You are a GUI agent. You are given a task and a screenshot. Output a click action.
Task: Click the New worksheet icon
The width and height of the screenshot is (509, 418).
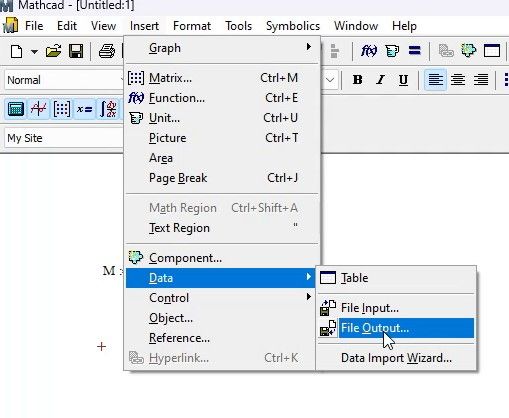coord(17,51)
